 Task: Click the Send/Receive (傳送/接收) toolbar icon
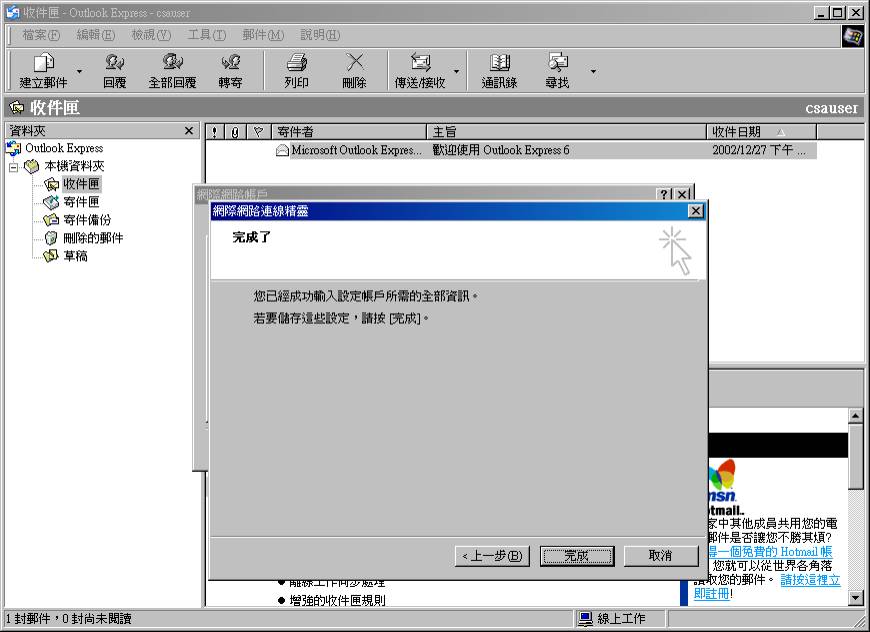coord(420,62)
